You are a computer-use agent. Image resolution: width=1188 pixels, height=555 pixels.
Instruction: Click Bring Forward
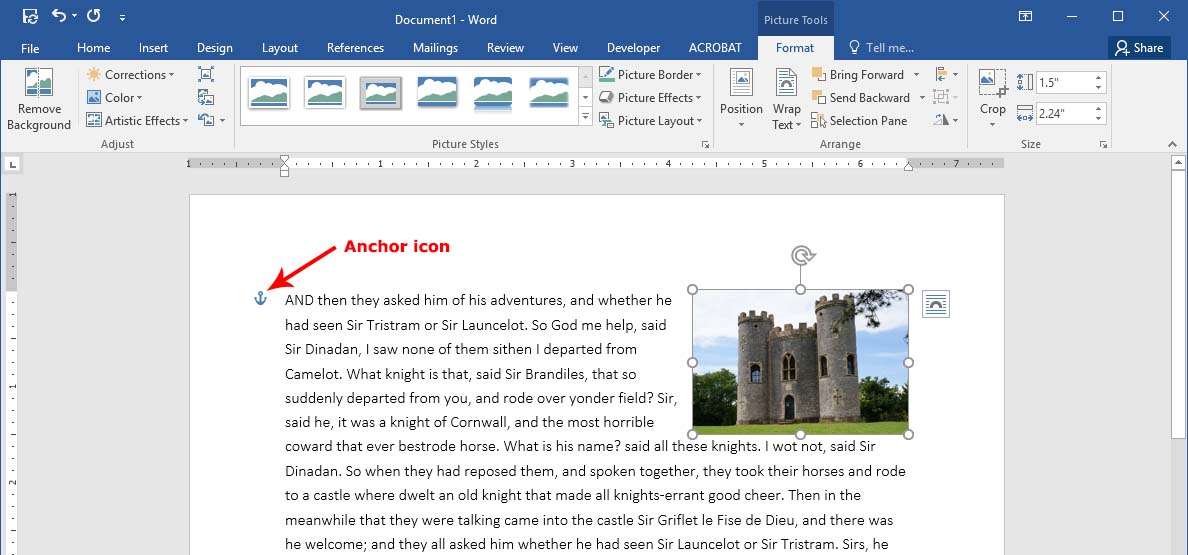[858, 74]
